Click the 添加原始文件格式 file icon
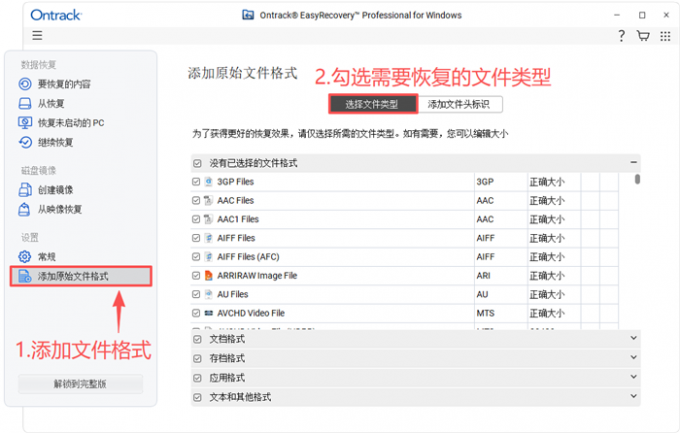This screenshot has height=433, width=680. 25,276
